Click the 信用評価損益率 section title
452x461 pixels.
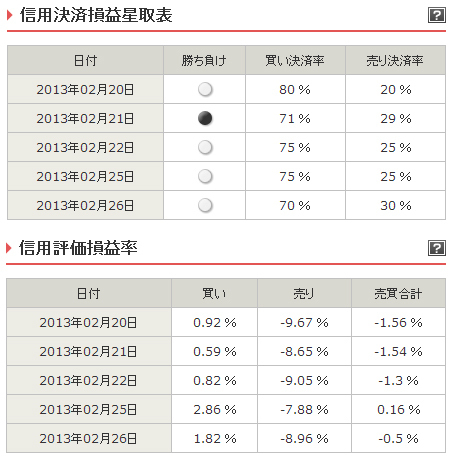78,248
